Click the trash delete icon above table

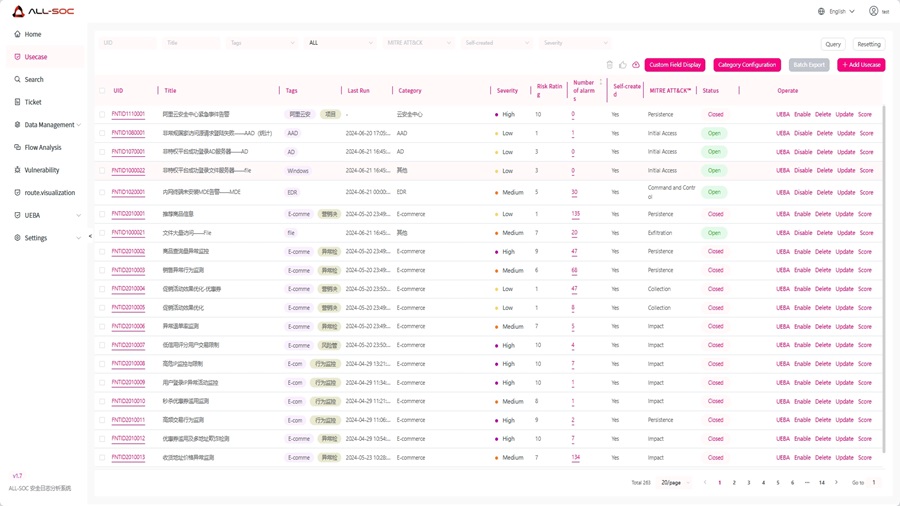[x=609, y=65]
